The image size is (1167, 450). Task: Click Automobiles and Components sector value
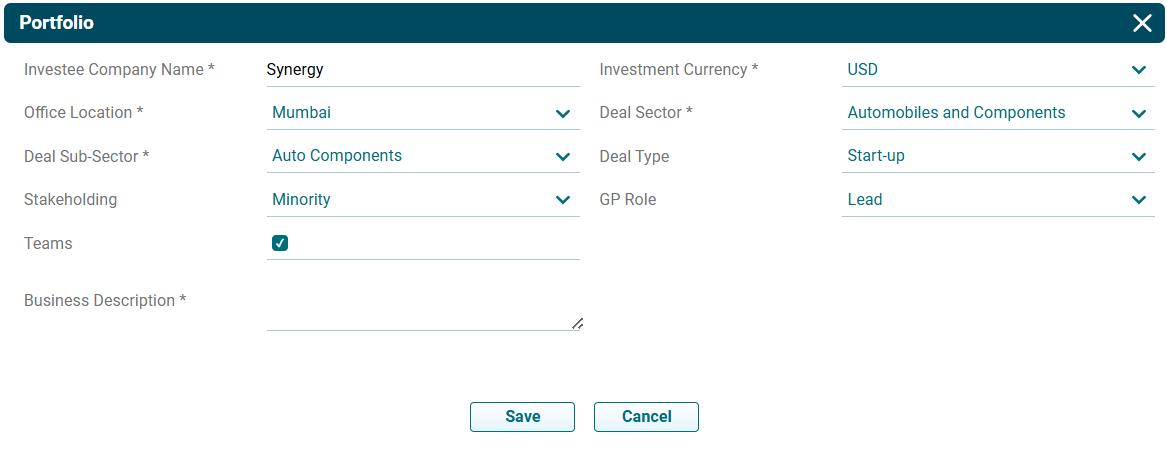point(956,113)
